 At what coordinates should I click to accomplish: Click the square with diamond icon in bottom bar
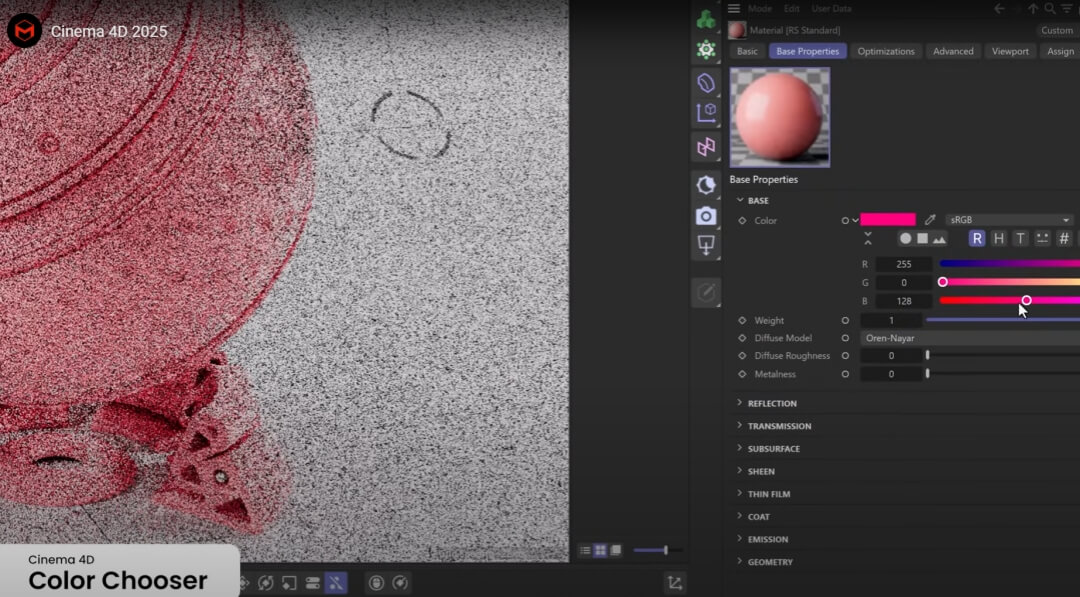(x=289, y=583)
